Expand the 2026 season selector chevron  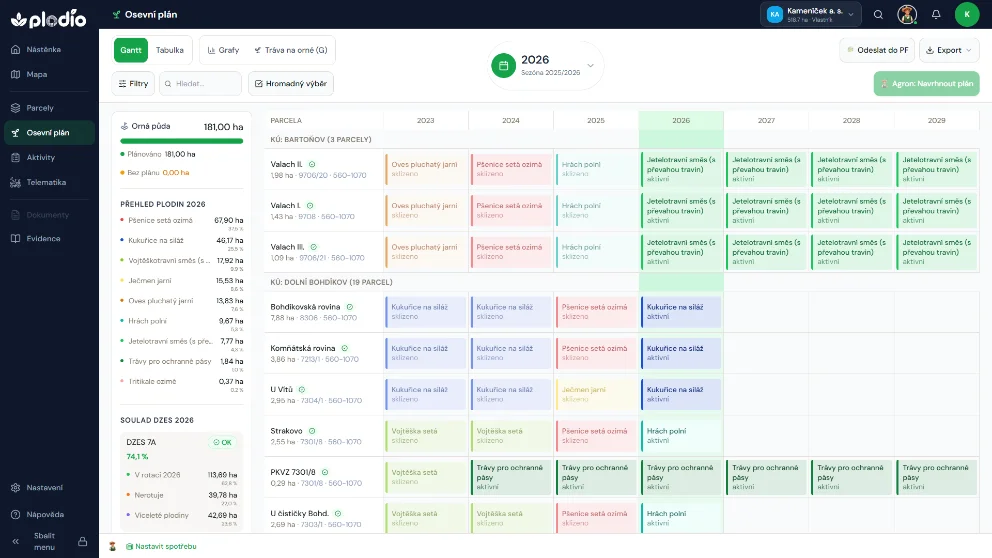click(x=590, y=65)
